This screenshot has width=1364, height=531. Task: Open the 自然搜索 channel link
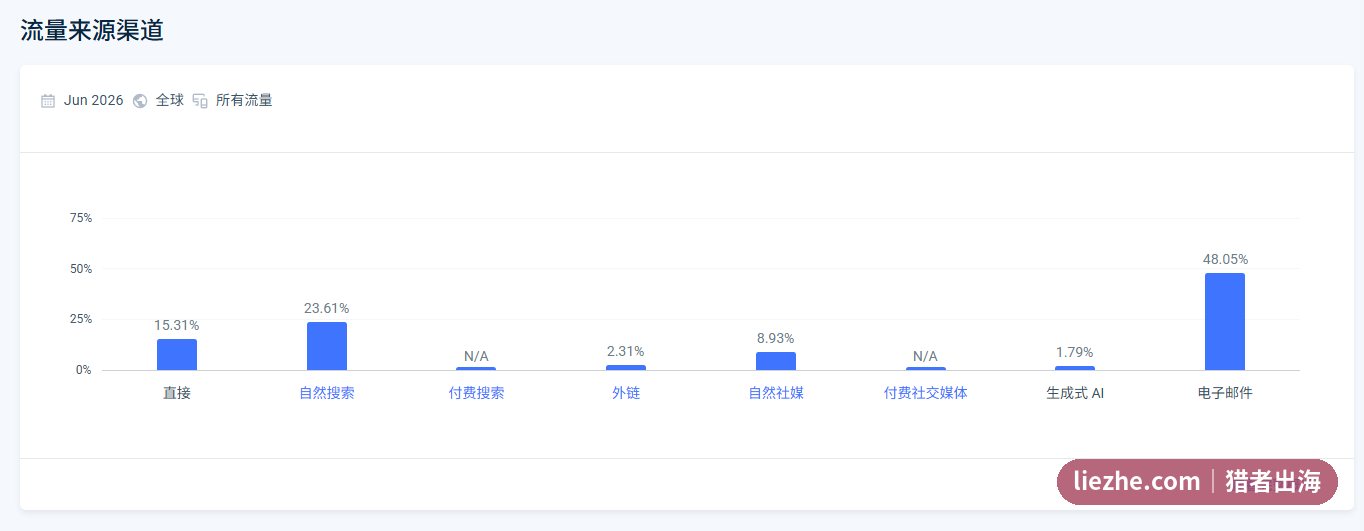pyautogui.click(x=326, y=393)
